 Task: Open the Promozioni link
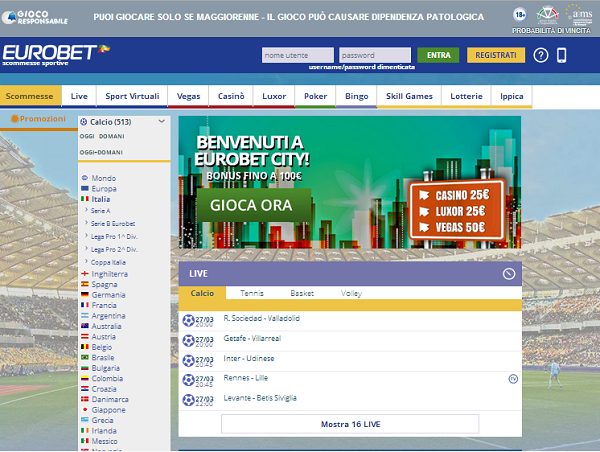click(38, 119)
